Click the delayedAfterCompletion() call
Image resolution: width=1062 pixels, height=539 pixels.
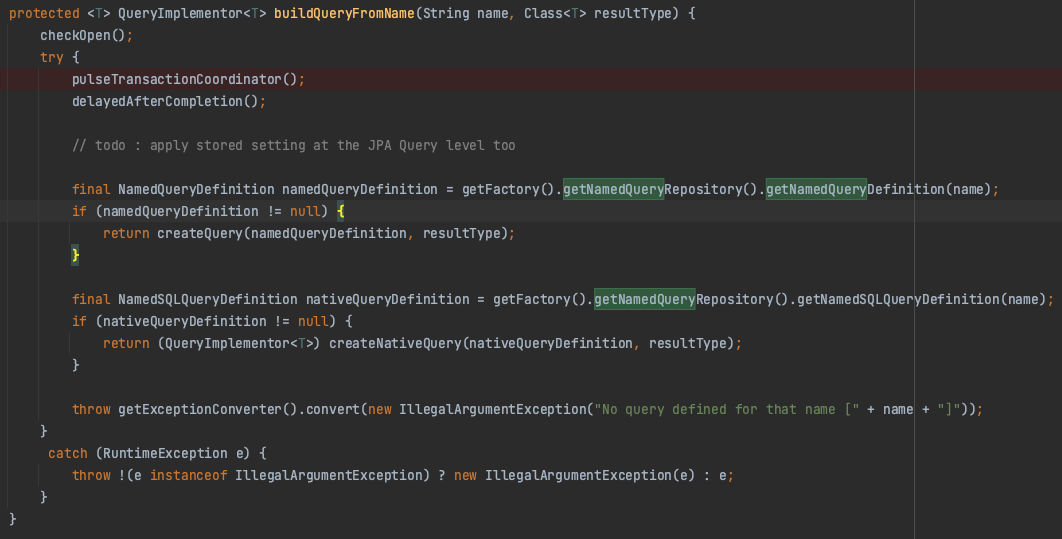click(165, 102)
